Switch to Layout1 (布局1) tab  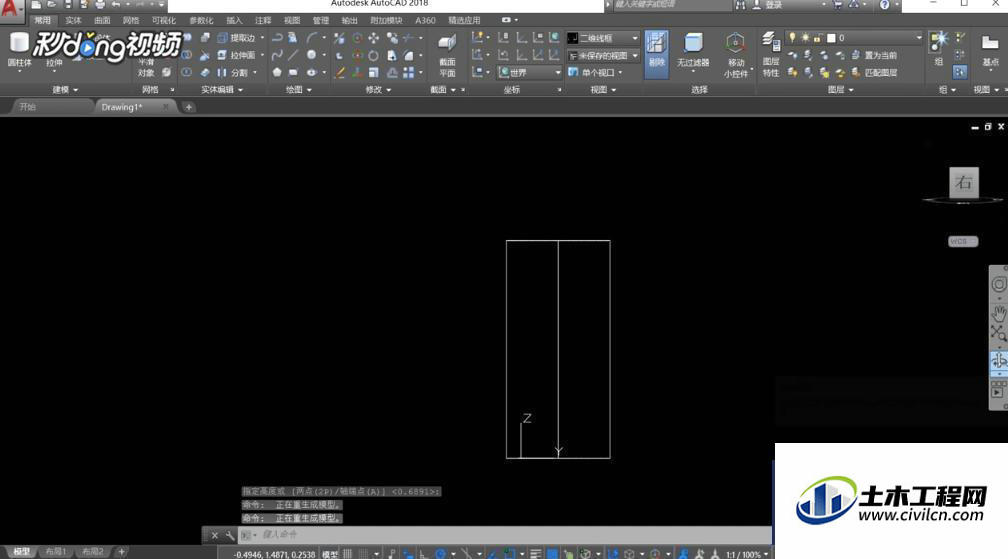[x=56, y=552]
